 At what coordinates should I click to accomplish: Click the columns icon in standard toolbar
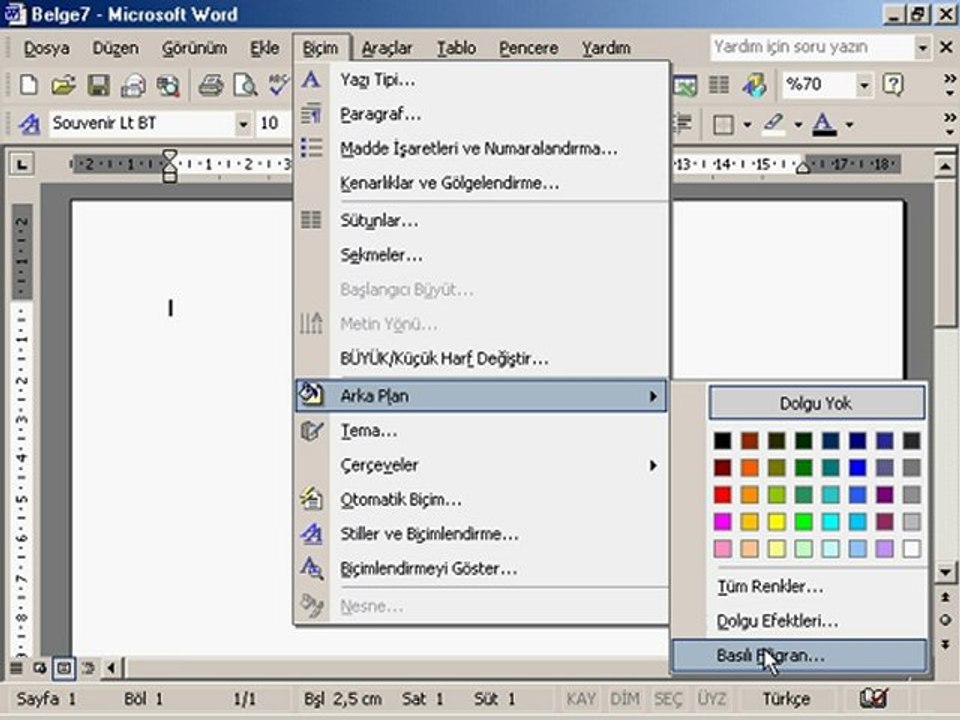pos(719,84)
